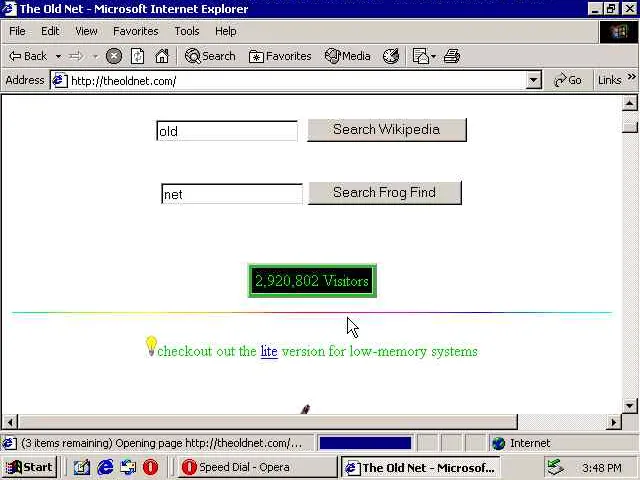Open the View menu
The image size is (640, 480).
tap(86, 31)
